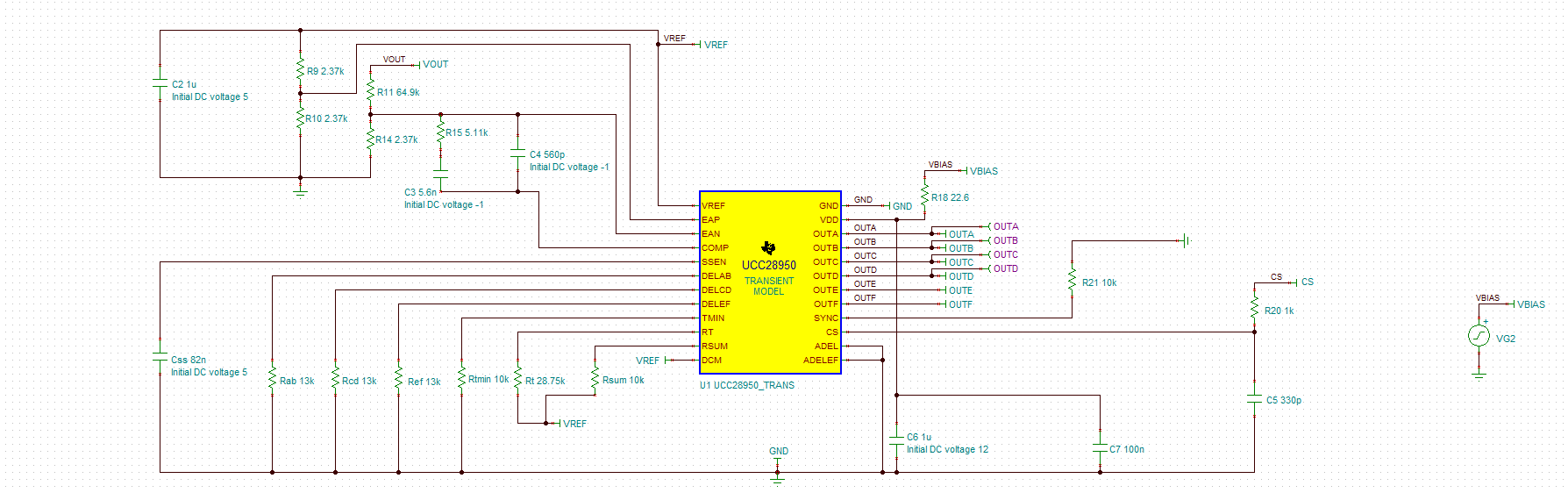The image size is (1568, 500).
Task: Click the purple OUTC output connector
Action: pyautogui.click(x=1004, y=254)
